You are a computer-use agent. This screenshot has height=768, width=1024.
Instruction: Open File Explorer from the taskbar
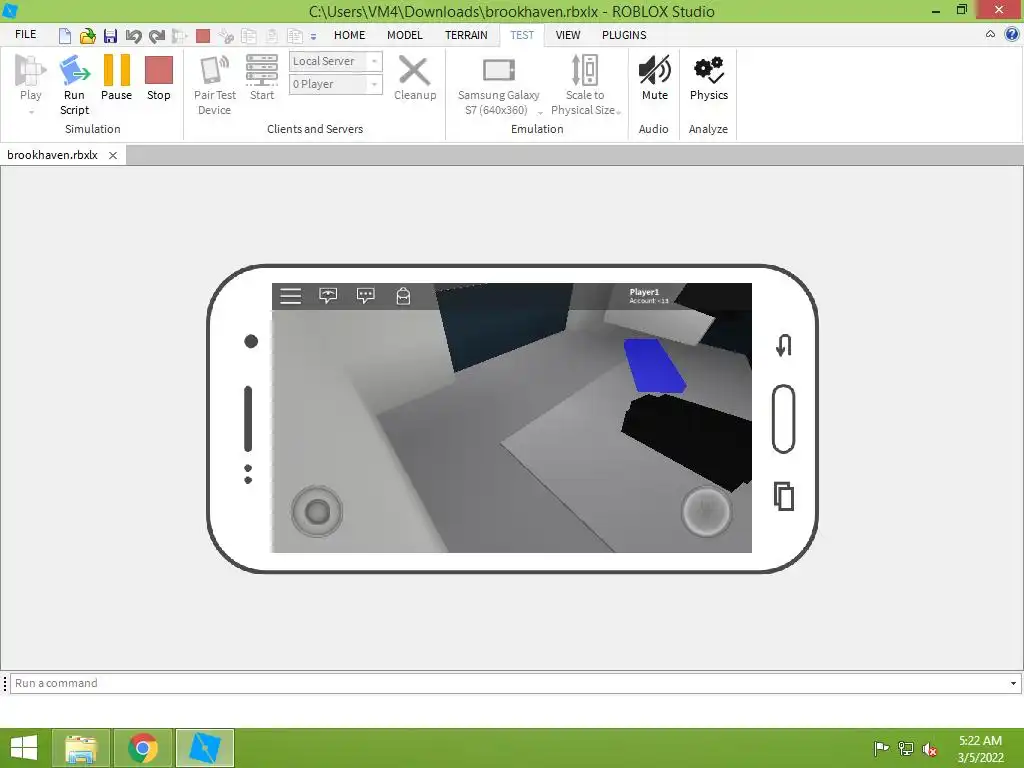click(x=81, y=748)
